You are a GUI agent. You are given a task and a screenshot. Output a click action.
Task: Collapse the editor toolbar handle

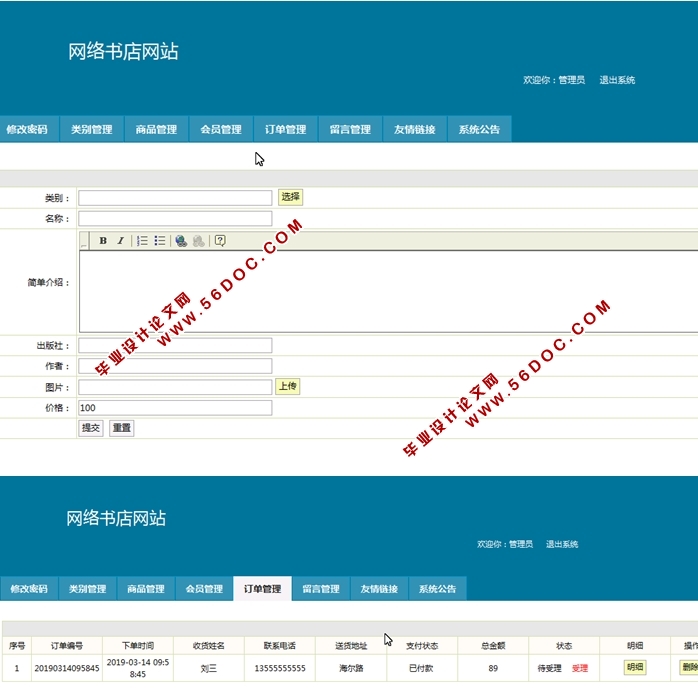[84, 240]
